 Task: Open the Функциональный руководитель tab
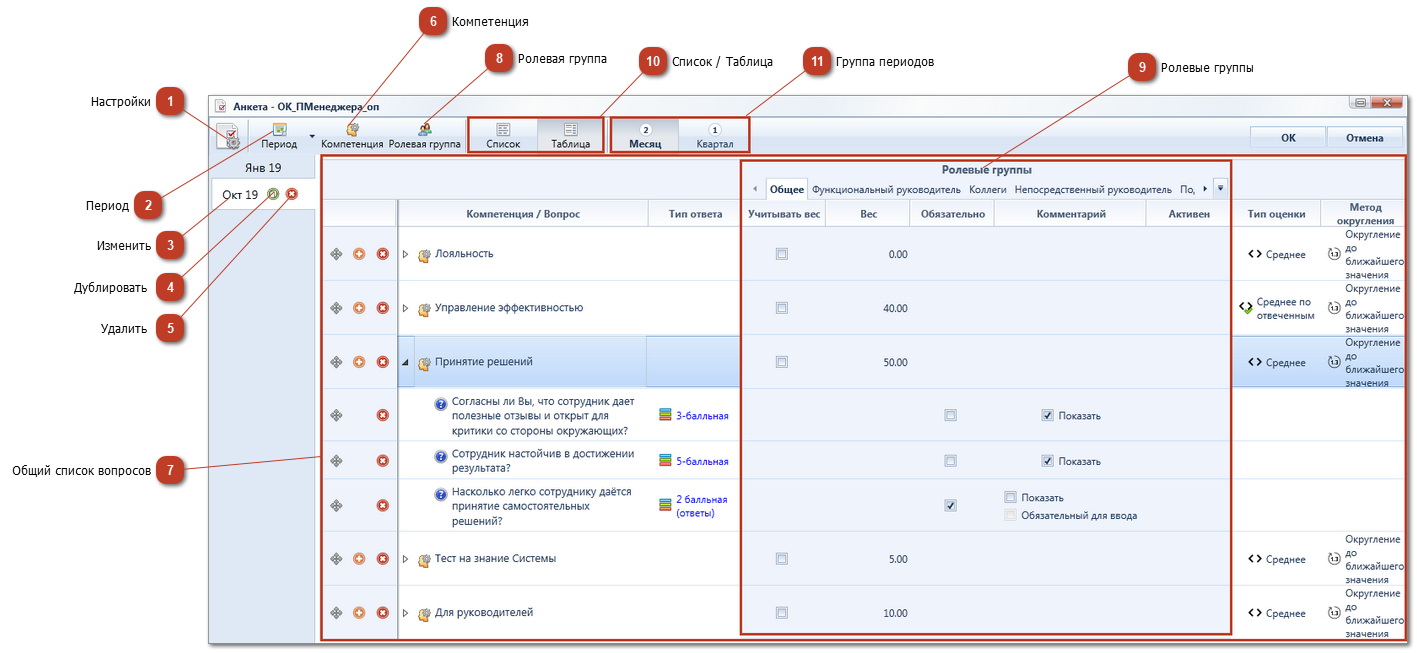(x=886, y=189)
